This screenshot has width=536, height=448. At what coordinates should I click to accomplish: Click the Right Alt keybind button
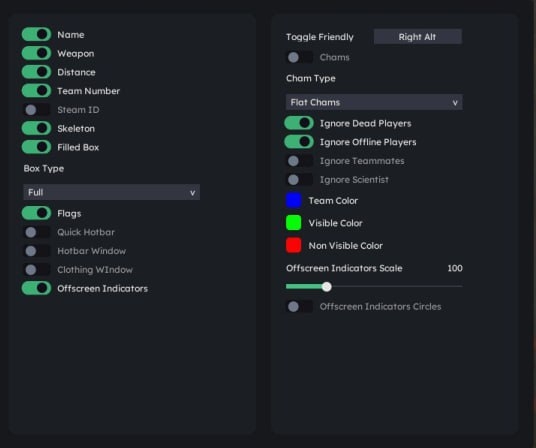pos(418,37)
